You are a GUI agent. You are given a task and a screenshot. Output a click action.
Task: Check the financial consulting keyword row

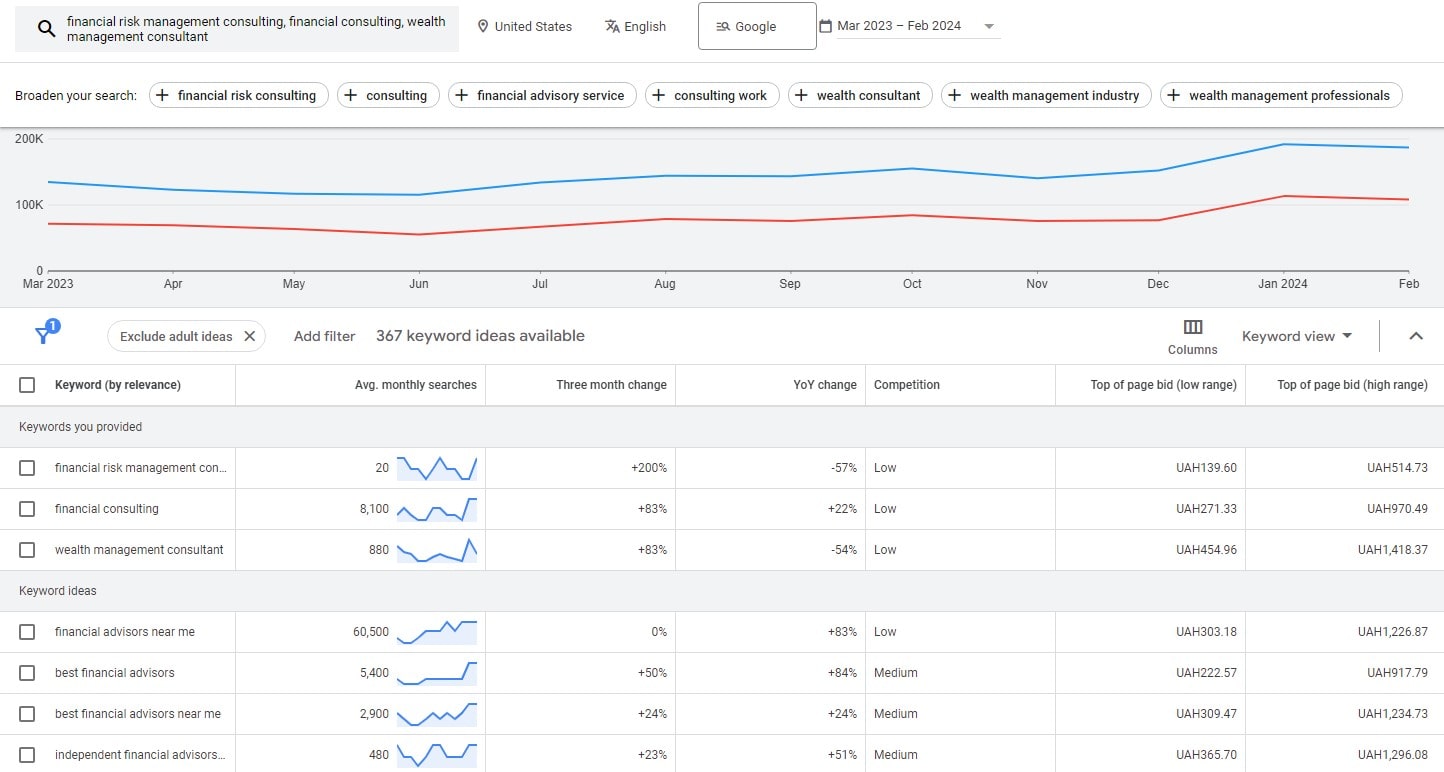[27, 509]
